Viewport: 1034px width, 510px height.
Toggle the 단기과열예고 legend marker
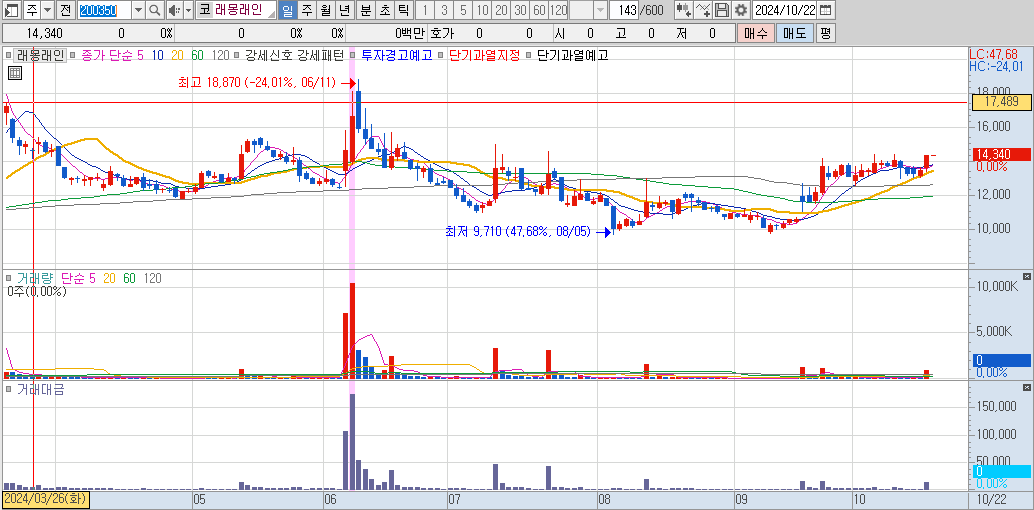(x=529, y=56)
